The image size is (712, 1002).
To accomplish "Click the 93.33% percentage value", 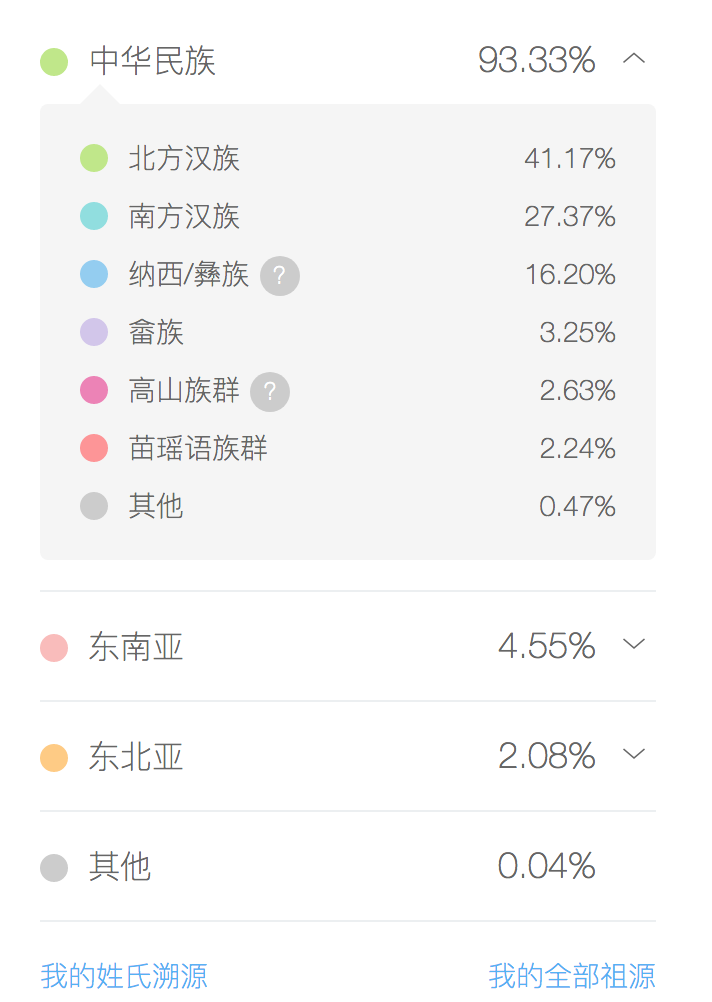I will 536,61.
